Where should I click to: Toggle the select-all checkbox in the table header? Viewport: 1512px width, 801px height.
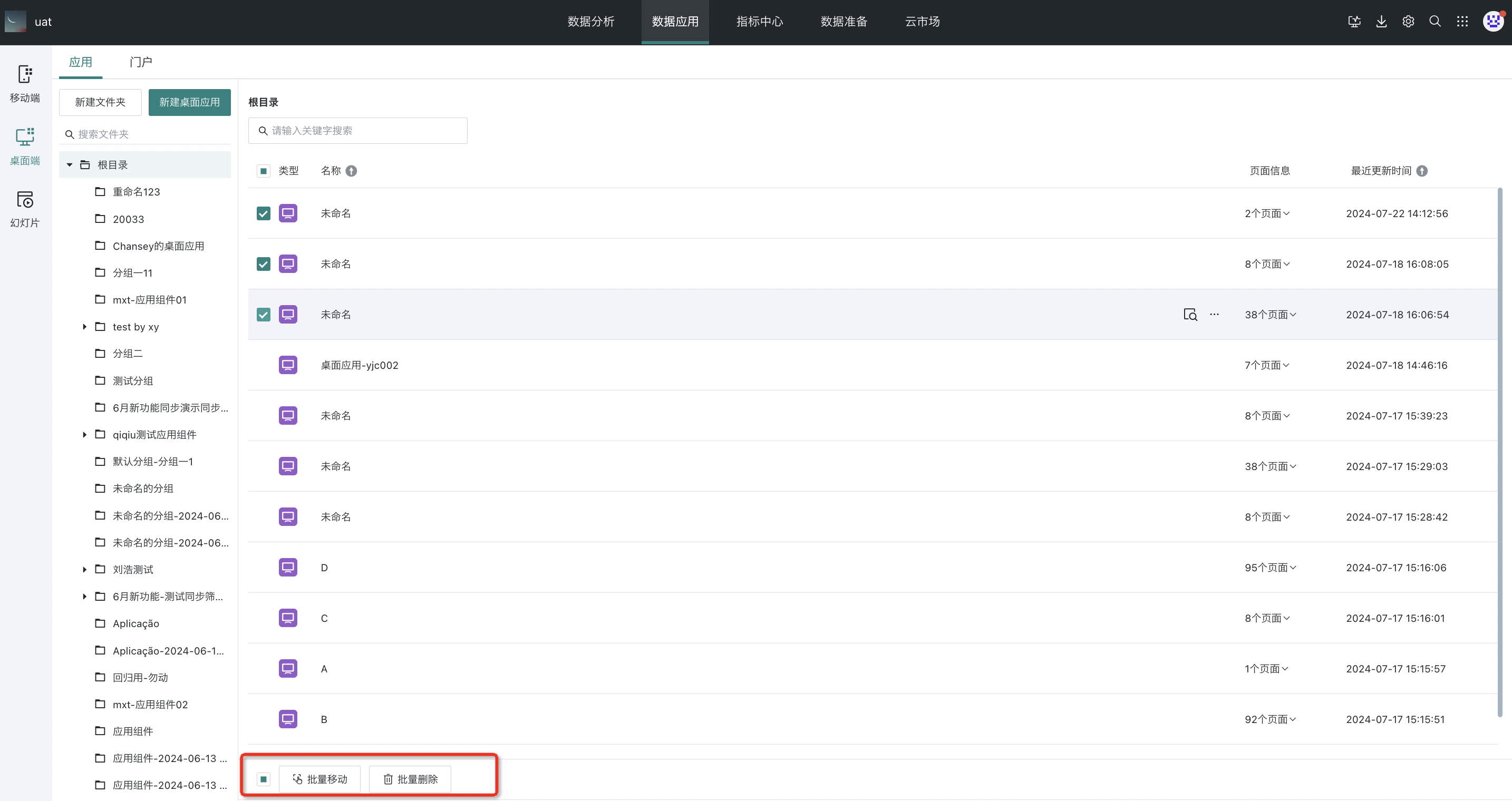[264, 171]
